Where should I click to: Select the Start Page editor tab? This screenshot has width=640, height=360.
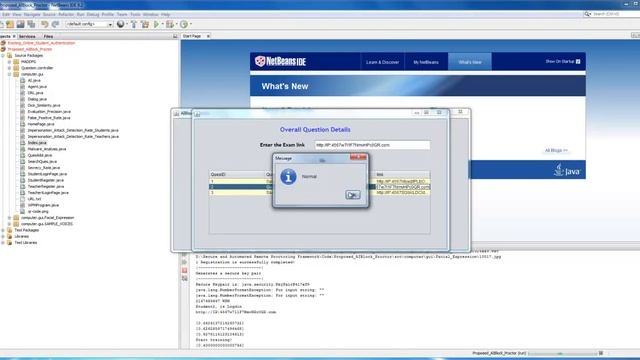192,36
